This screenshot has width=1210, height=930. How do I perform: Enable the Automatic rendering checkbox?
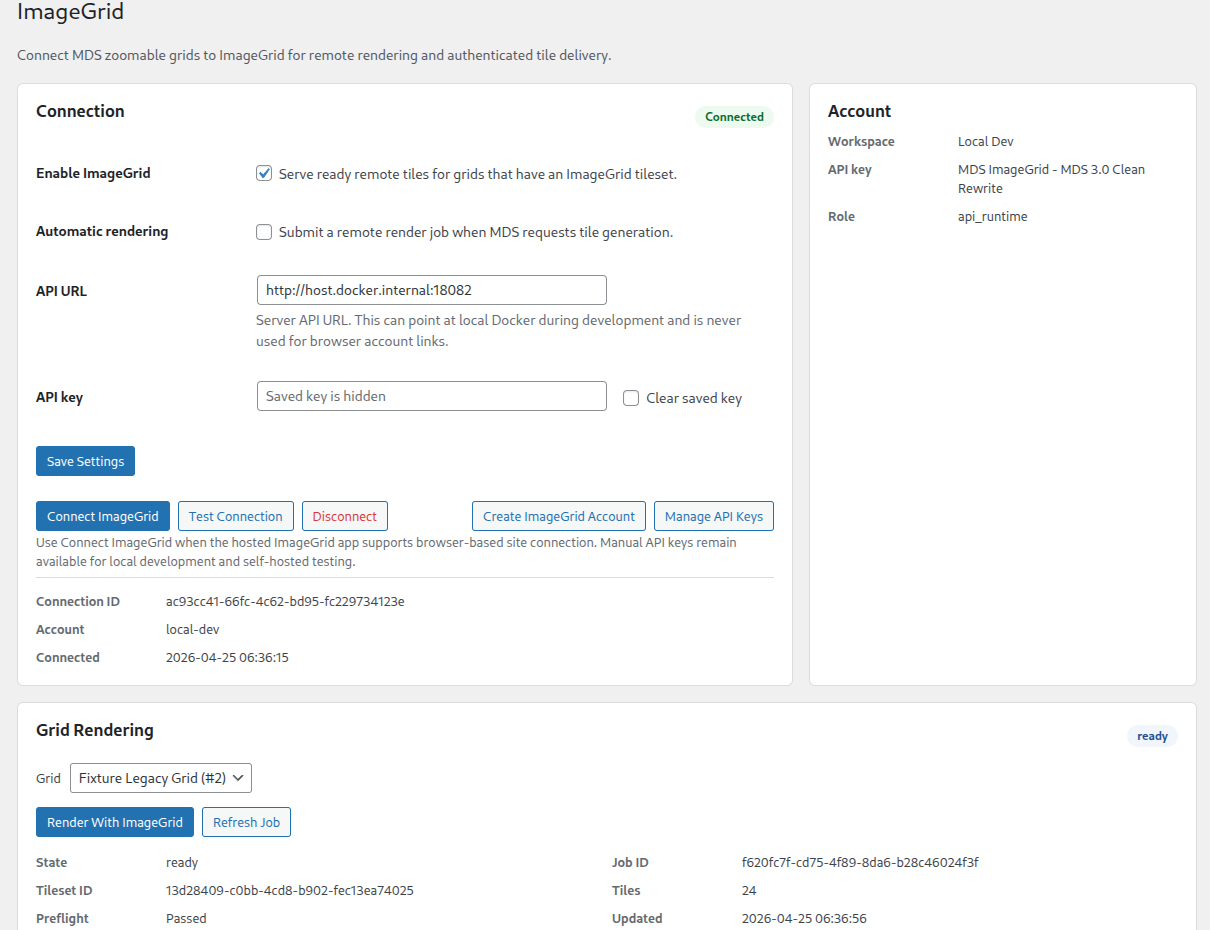tap(264, 232)
